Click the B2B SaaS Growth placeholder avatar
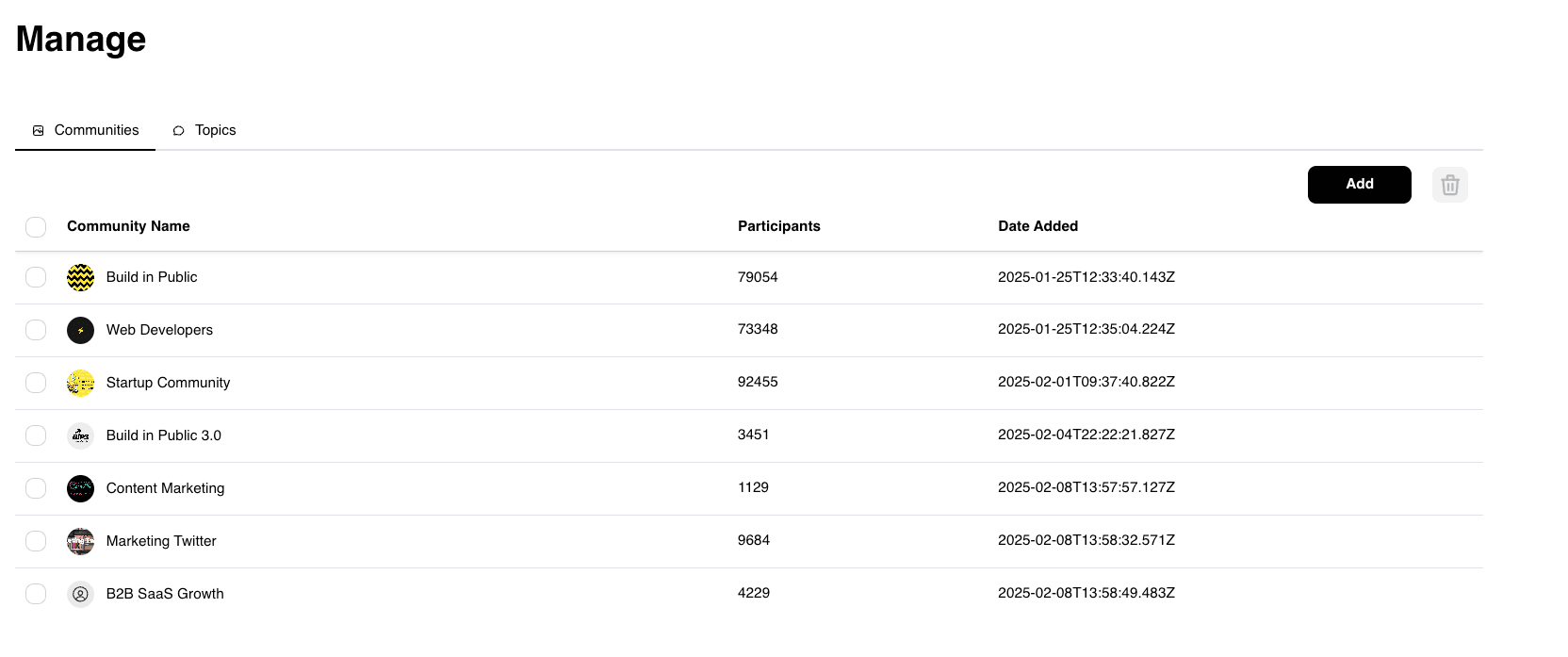The height and width of the screenshot is (657, 1568). (81, 594)
